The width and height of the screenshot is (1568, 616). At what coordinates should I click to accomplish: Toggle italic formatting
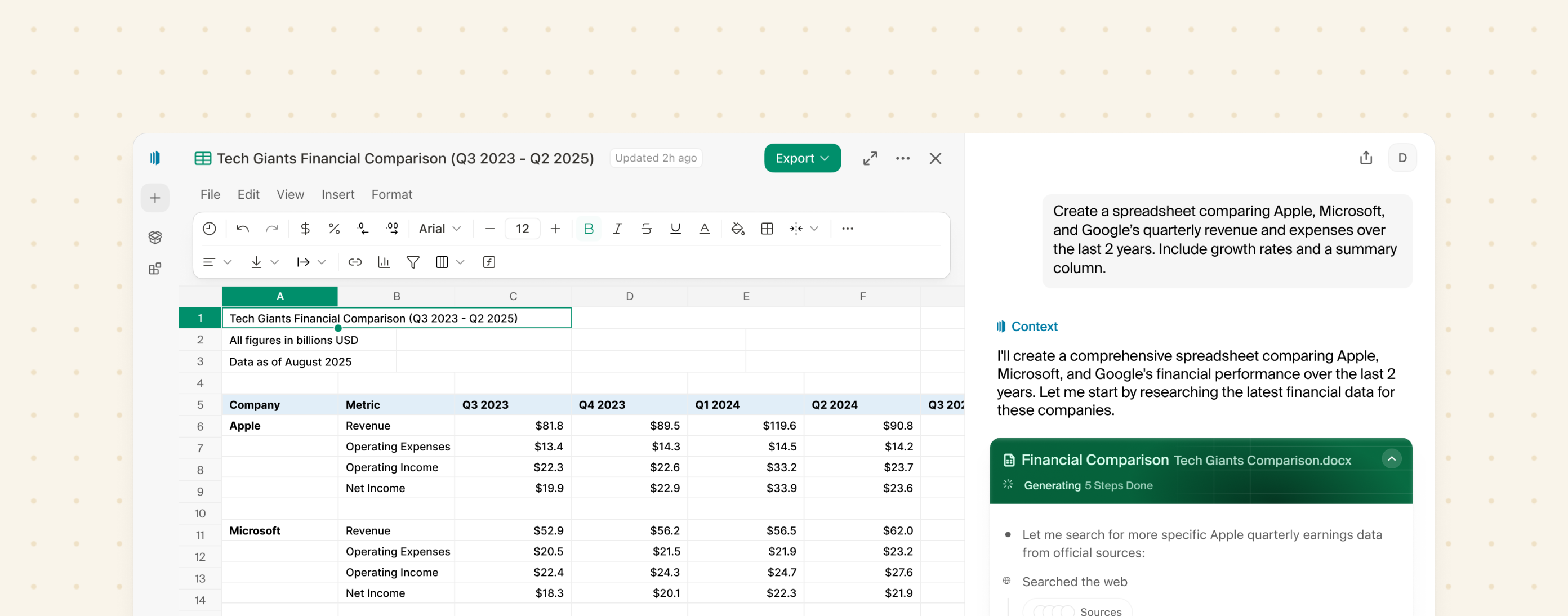point(617,229)
